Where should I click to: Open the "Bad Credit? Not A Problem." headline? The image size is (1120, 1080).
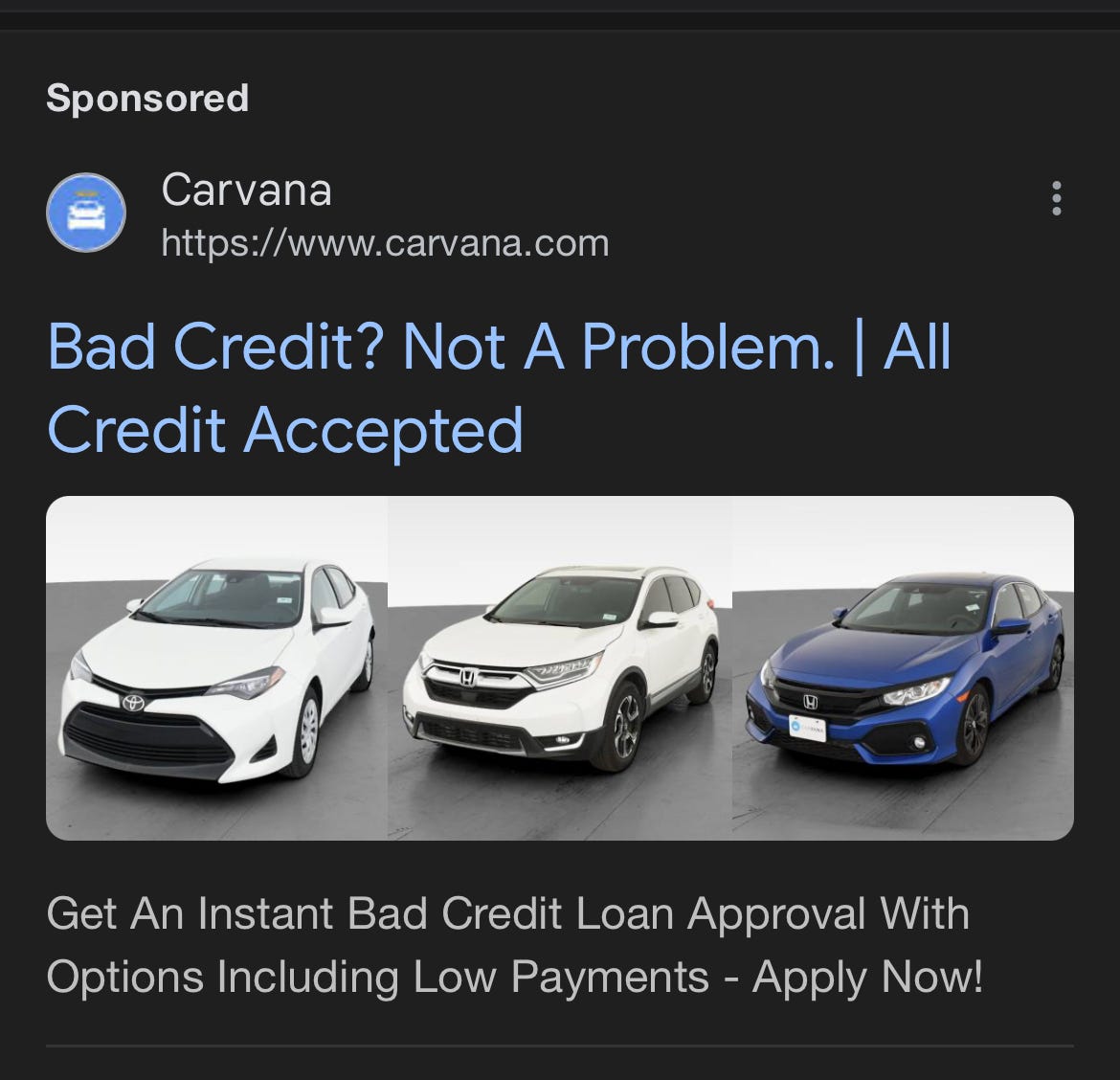440,347
